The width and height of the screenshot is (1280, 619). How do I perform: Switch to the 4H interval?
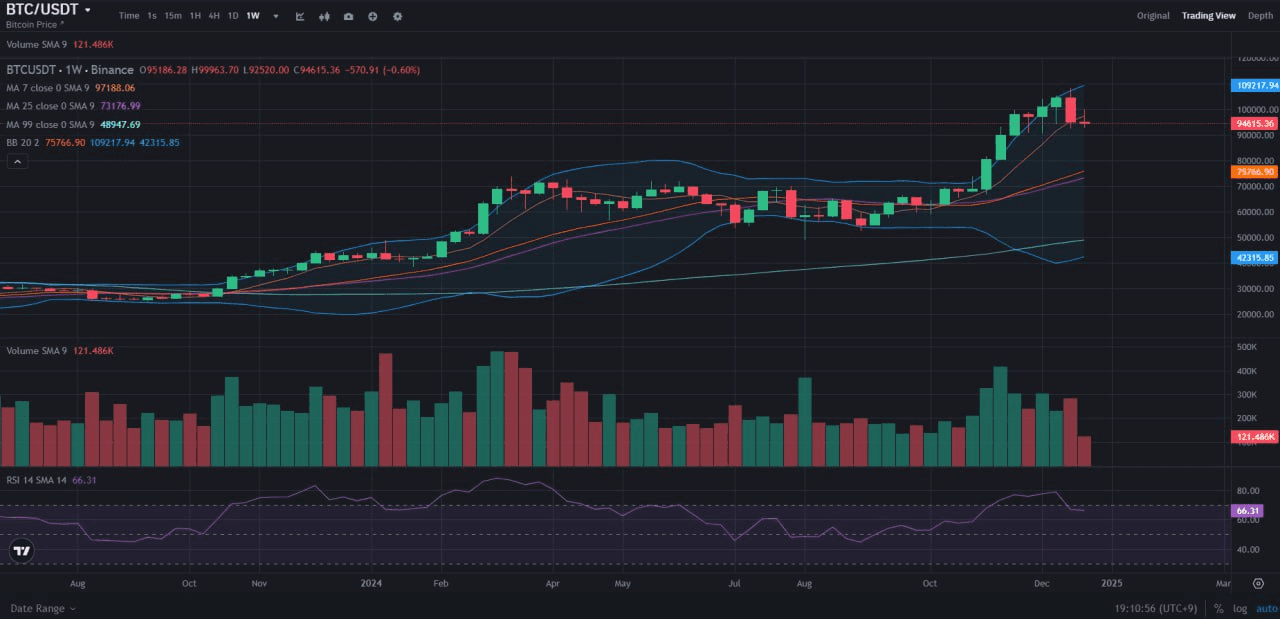pos(214,16)
